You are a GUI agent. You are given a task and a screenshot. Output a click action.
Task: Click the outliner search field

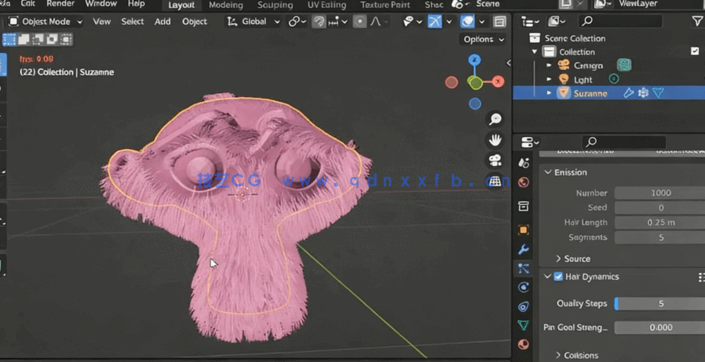pyautogui.click(x=620, y=21)
